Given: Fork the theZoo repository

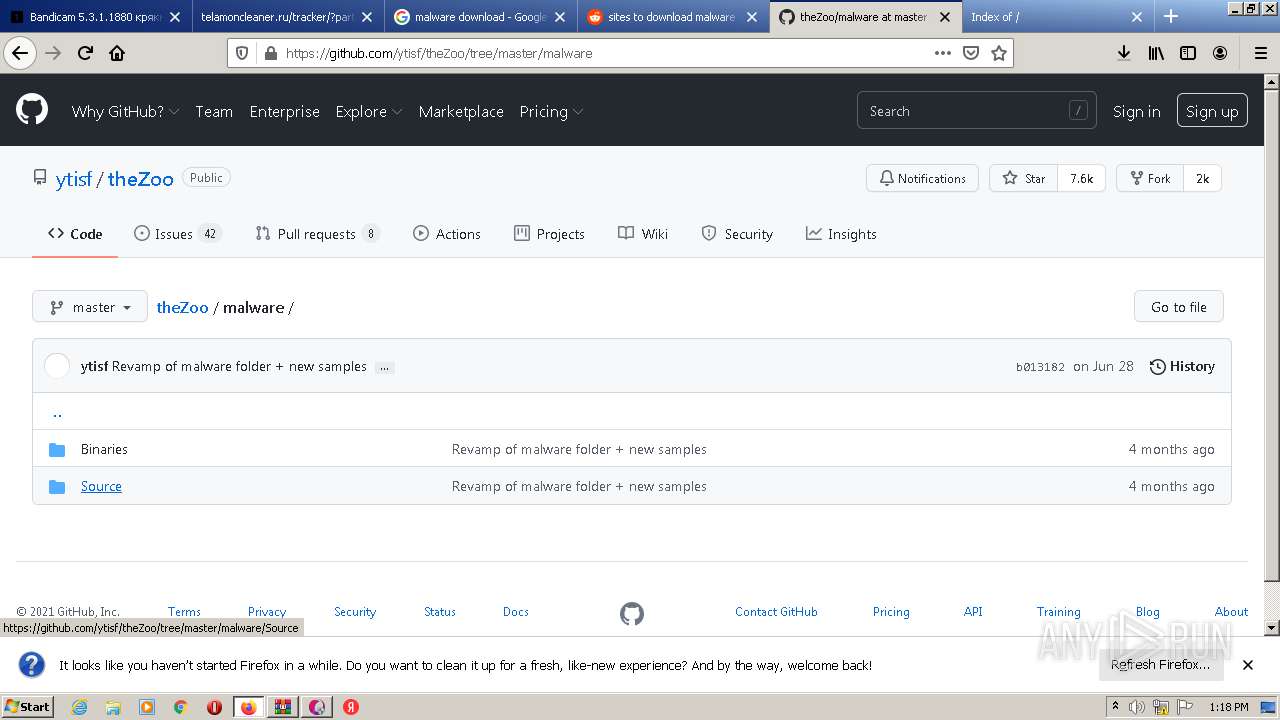Looking at the screenshot, I should 1150,178.
